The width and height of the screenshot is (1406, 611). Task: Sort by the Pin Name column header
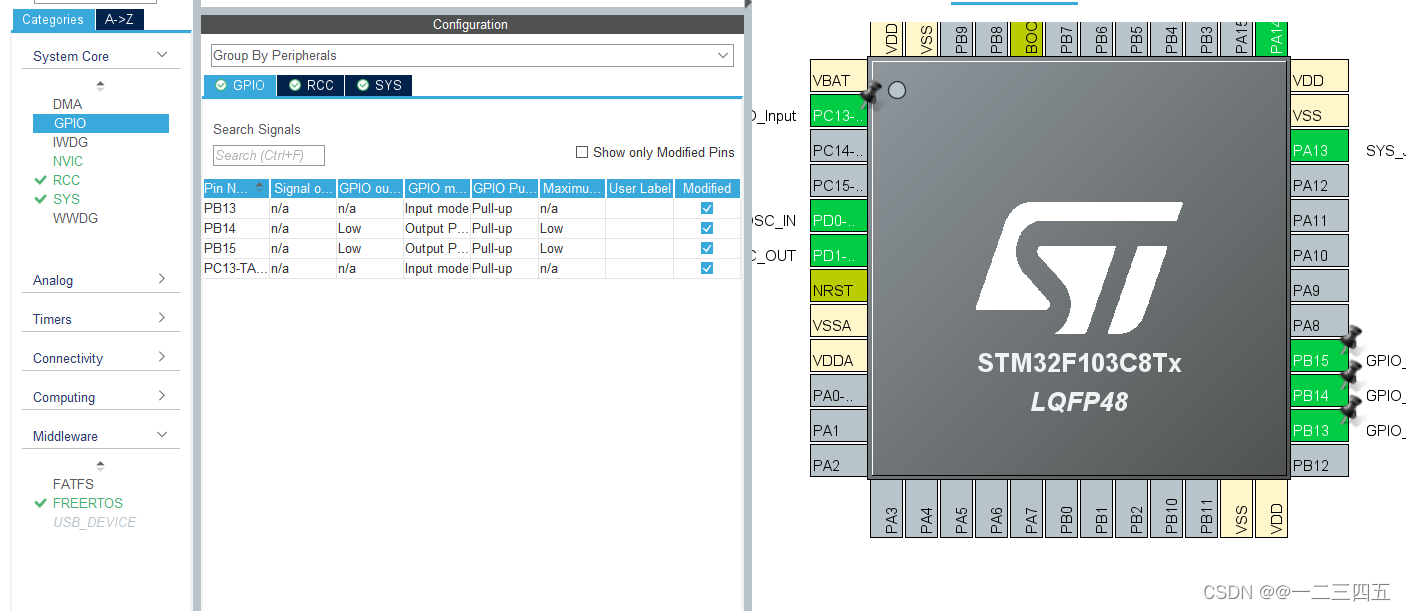[x=236, y=188]
